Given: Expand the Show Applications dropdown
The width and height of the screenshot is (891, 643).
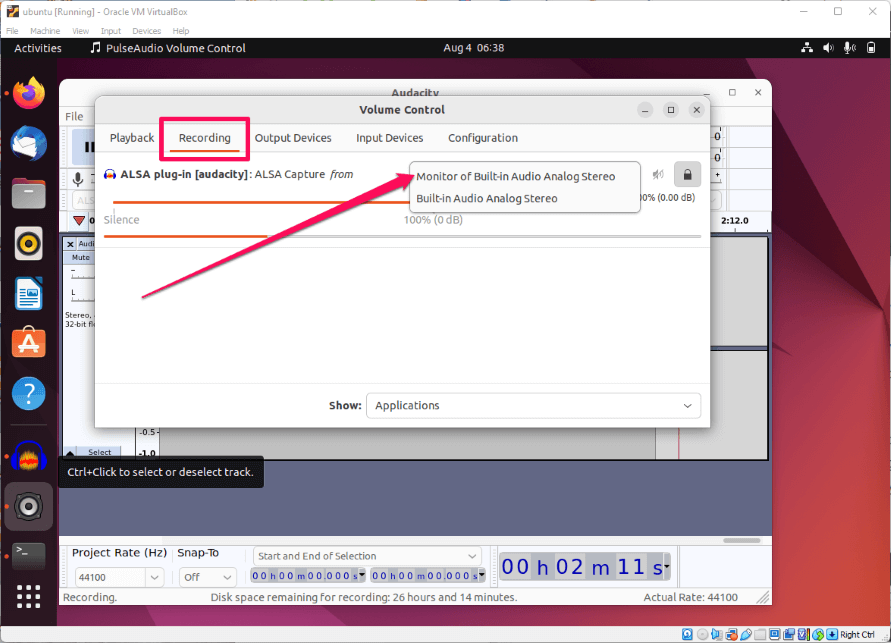Looking at the screenshot, I should [x=533, y=406].
